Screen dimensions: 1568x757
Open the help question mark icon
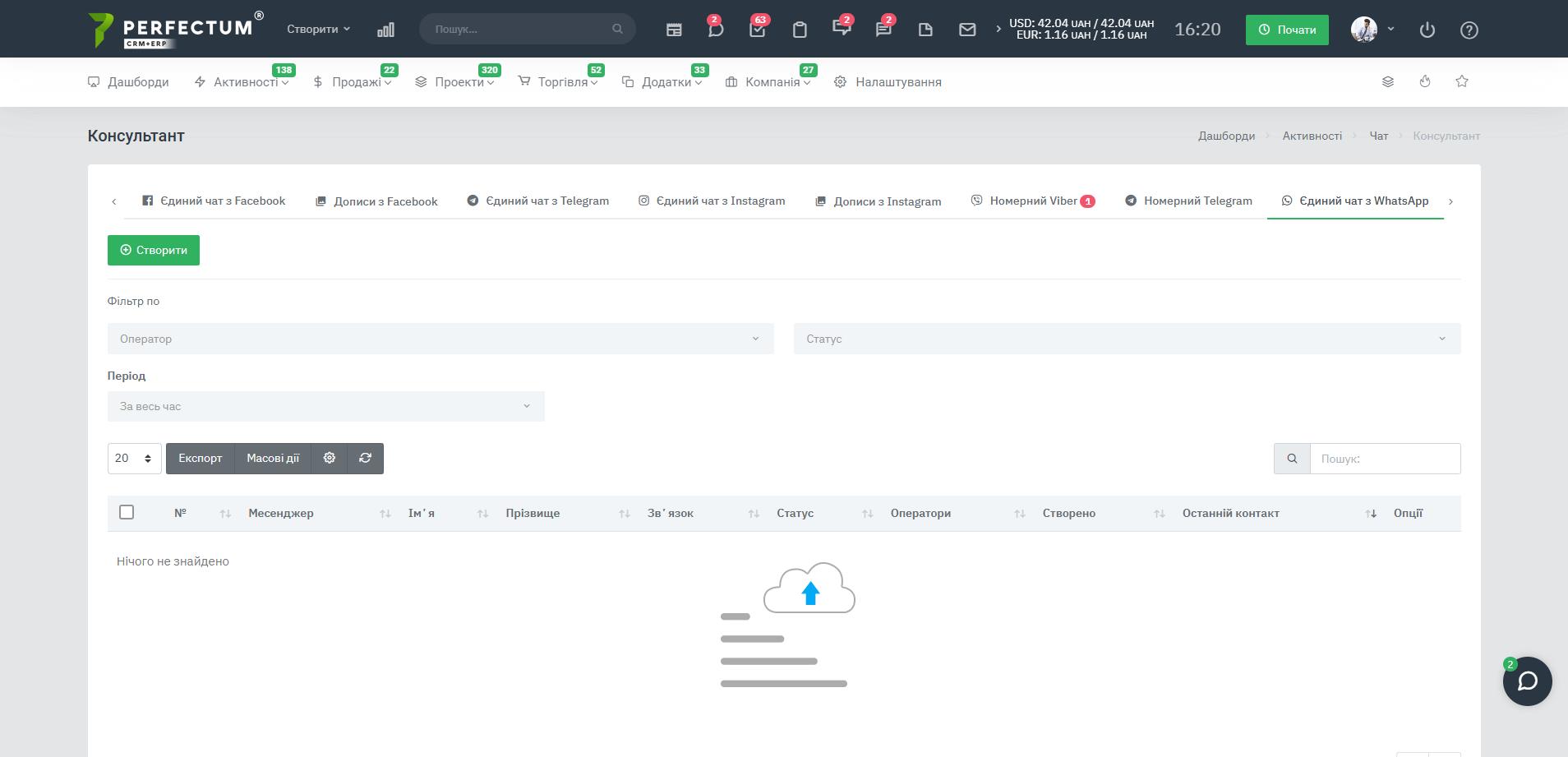pyautogui.click(x=1469, y=30)
